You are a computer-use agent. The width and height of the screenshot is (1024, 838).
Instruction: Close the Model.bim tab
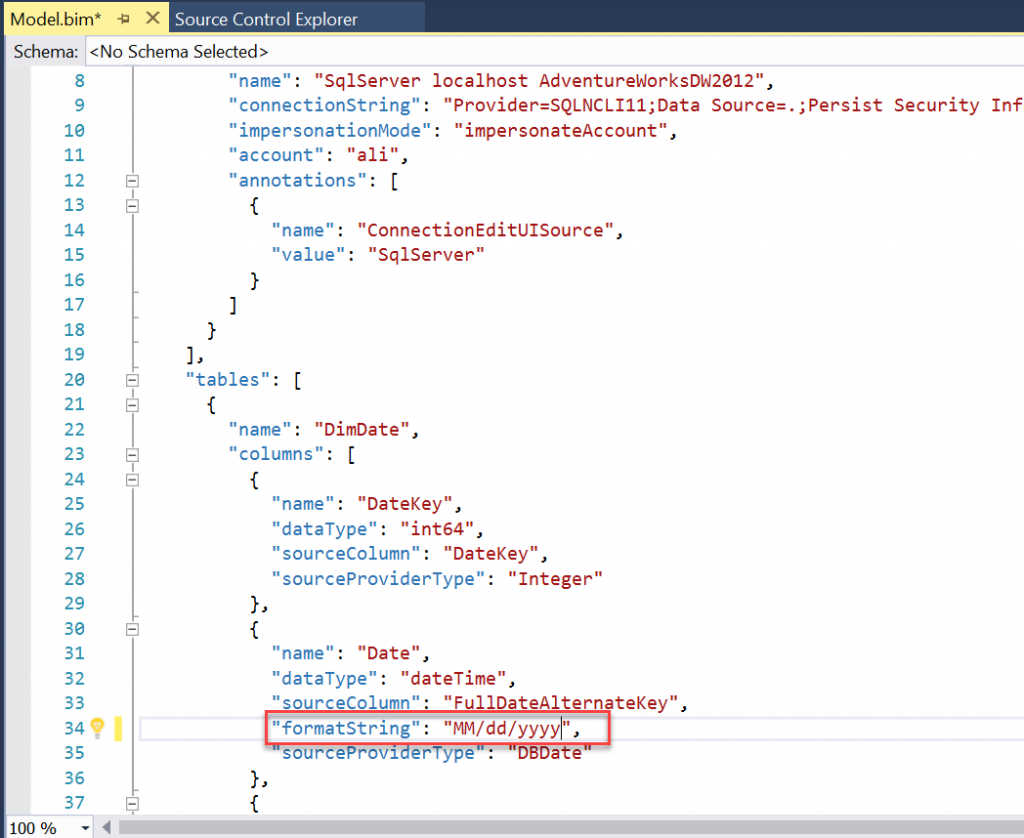152,19
